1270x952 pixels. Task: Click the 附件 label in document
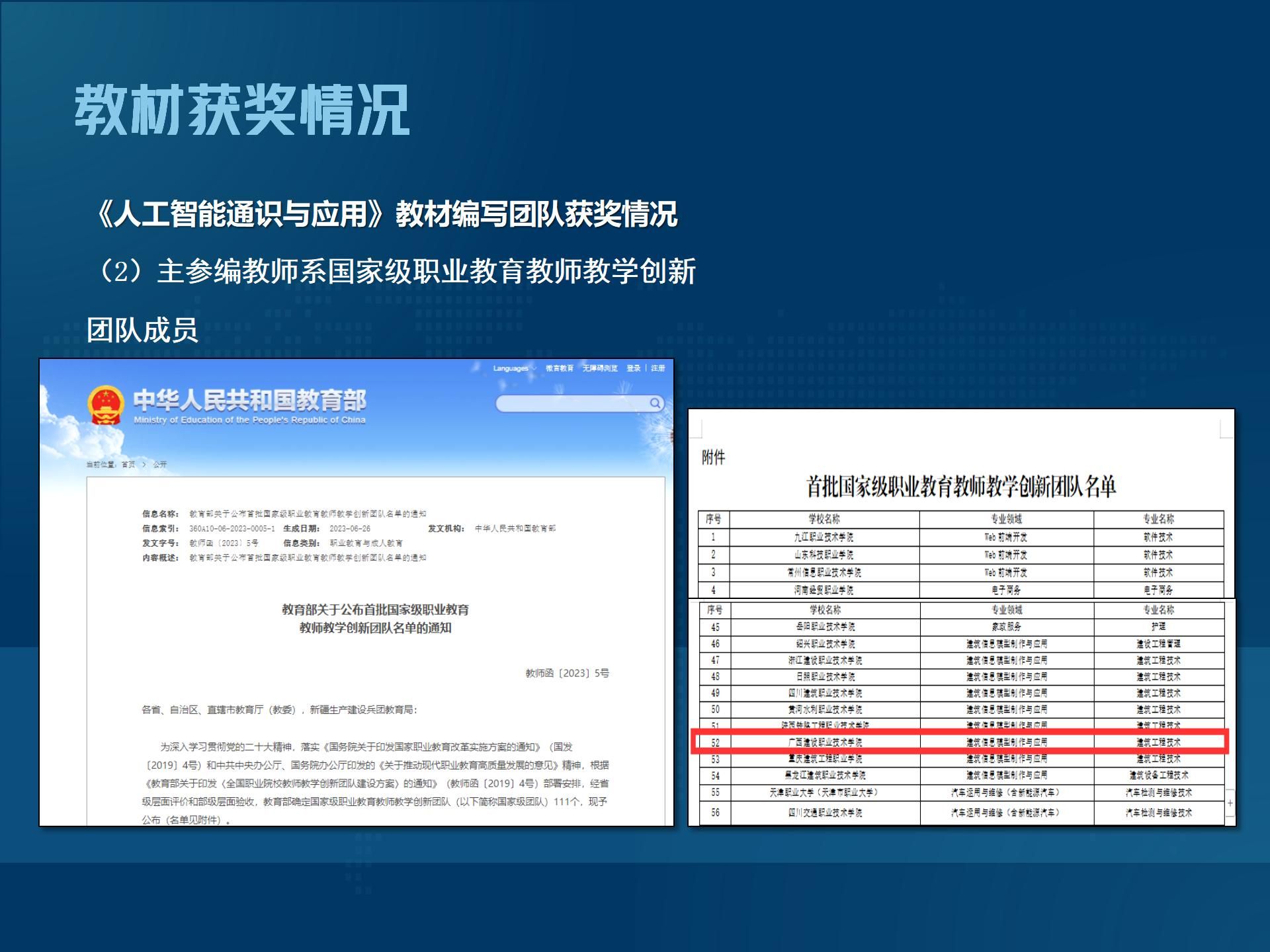click(x=713, y=457)
